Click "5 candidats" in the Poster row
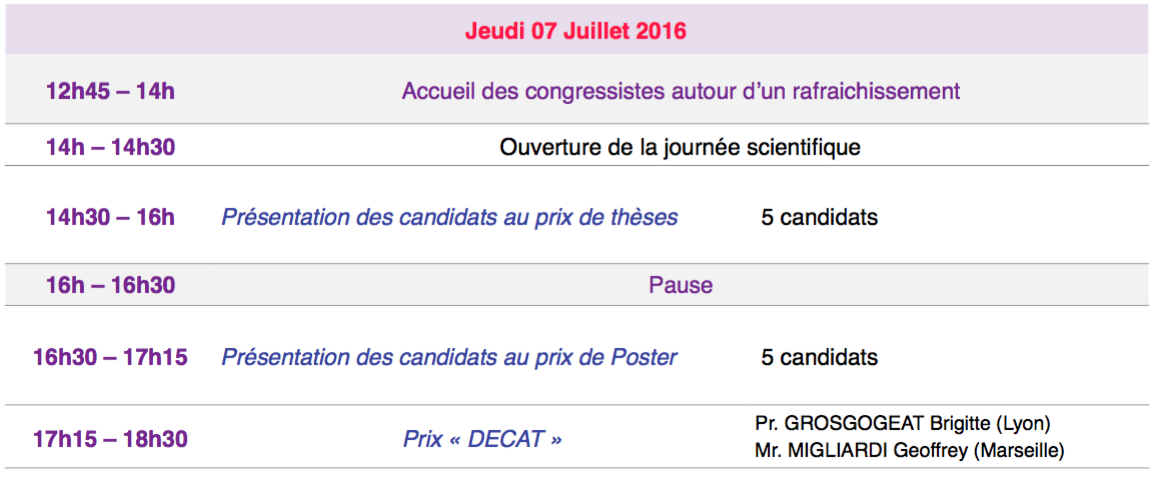Viewport: 1154px width, 479px height. tap(819, 357)
